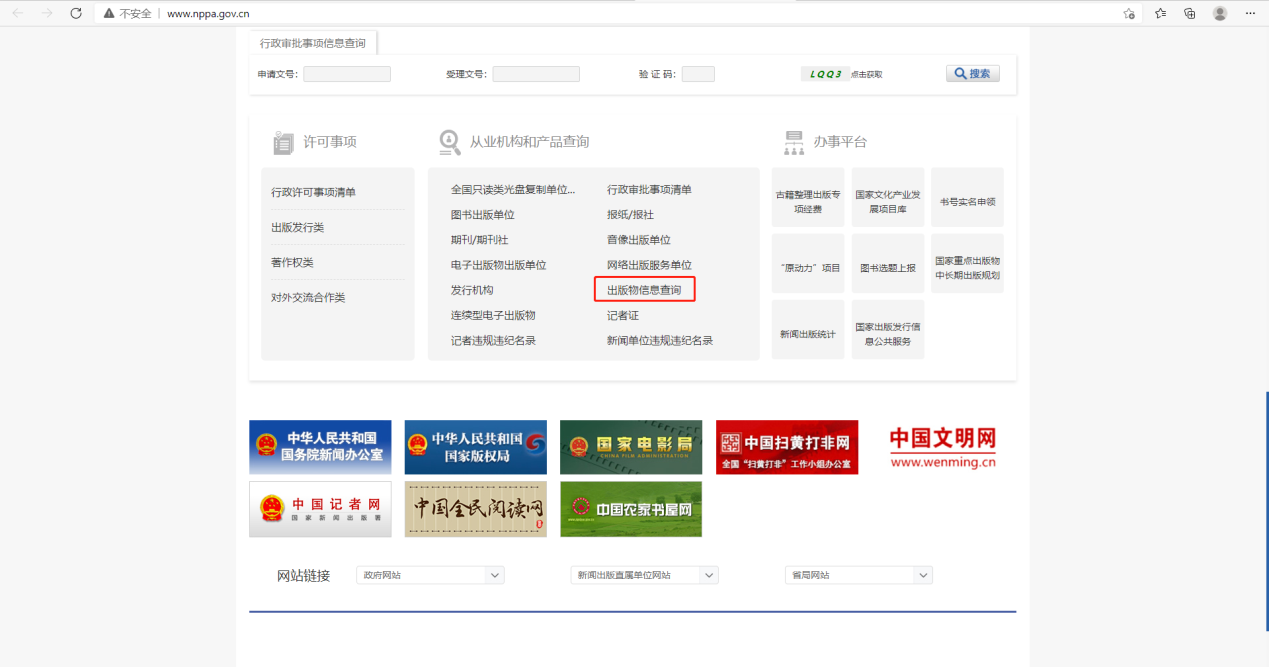Open the 省局网站 dropdown
The image size is (1269, 667).
pyautogui.click(x=857, y=575)
